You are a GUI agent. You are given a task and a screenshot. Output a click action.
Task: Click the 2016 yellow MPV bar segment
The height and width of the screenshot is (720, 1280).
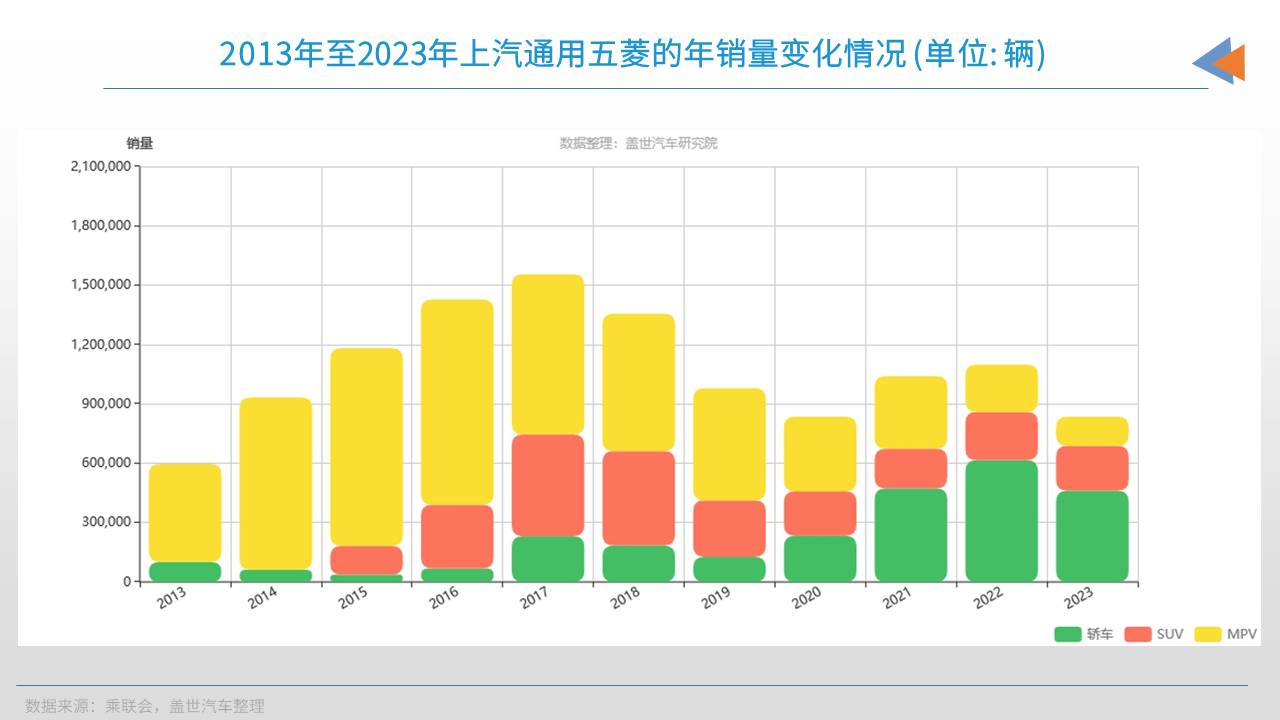[x=457, y=402]
